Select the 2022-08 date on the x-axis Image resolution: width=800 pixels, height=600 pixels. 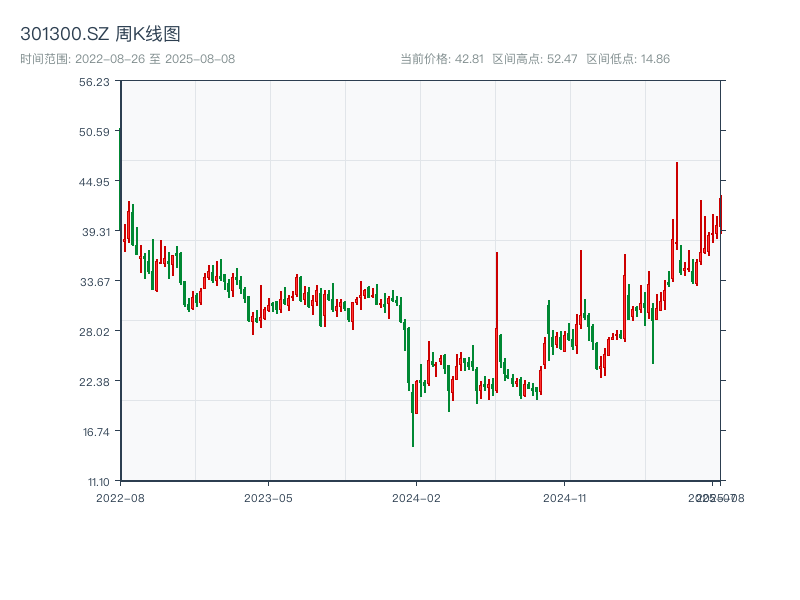120,497
